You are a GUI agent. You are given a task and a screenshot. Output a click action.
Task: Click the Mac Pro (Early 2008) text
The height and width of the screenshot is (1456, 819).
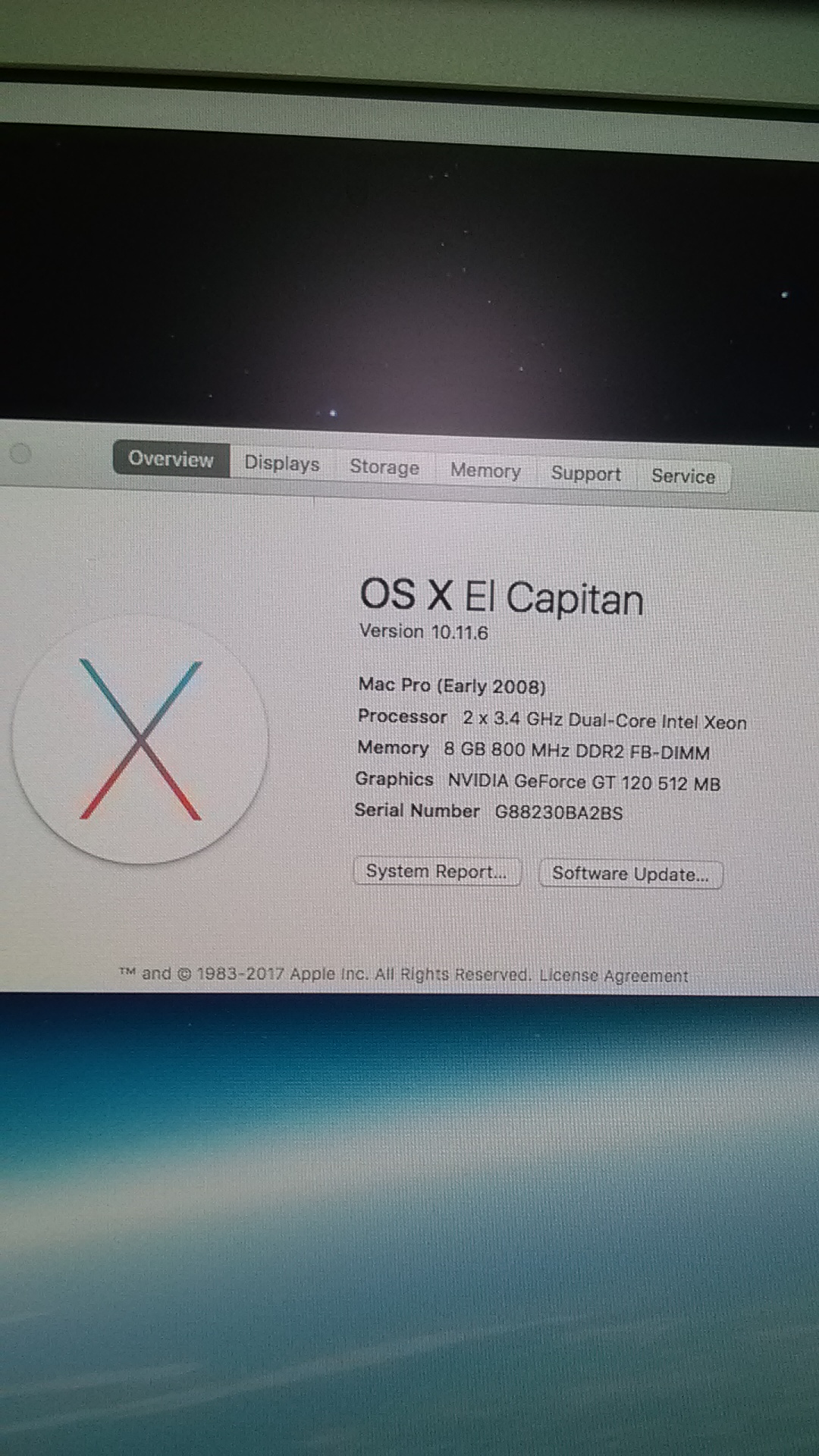coord(452,686)
